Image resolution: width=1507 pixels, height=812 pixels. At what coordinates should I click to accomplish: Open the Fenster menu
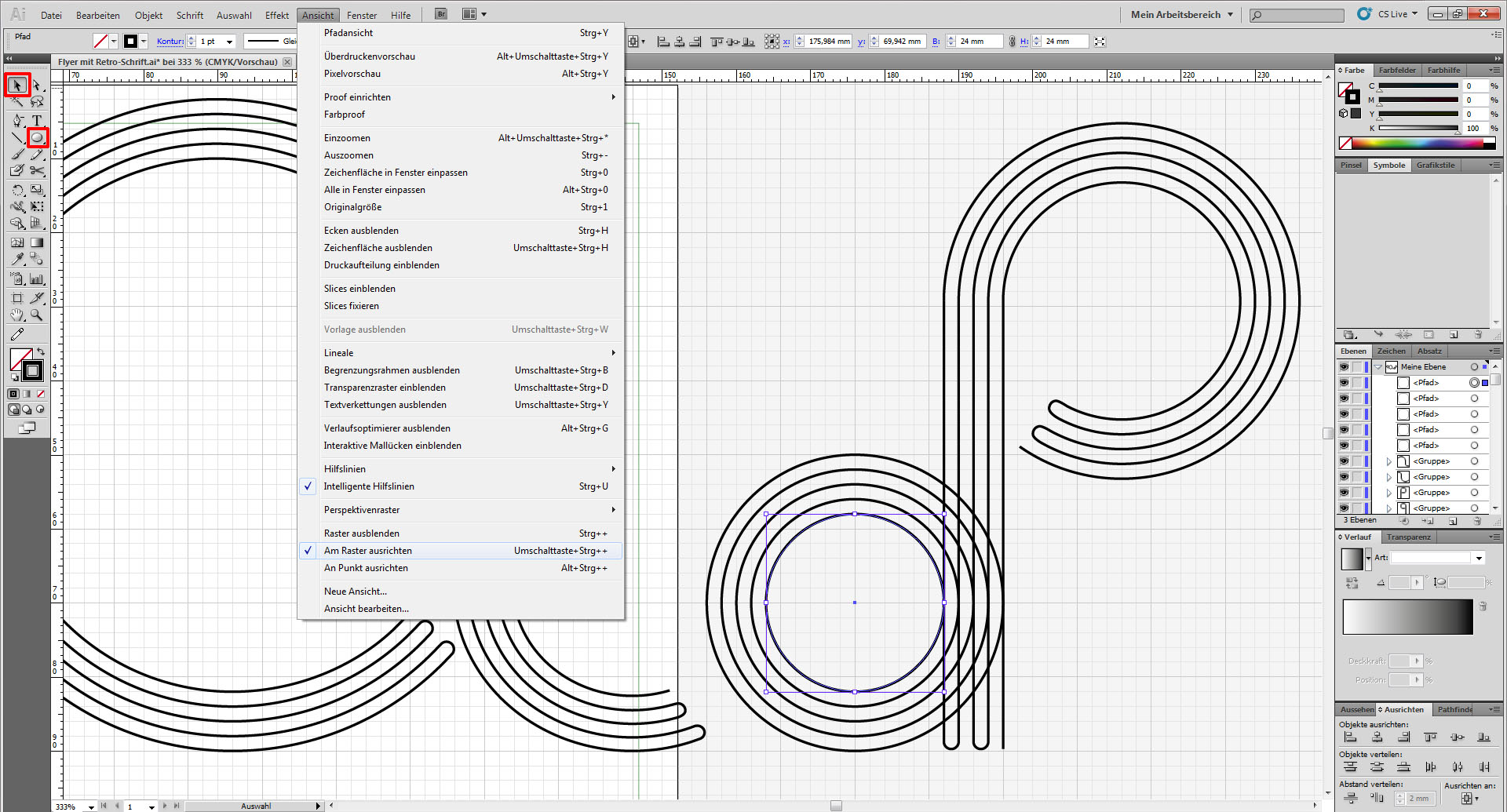click(361, 15)
